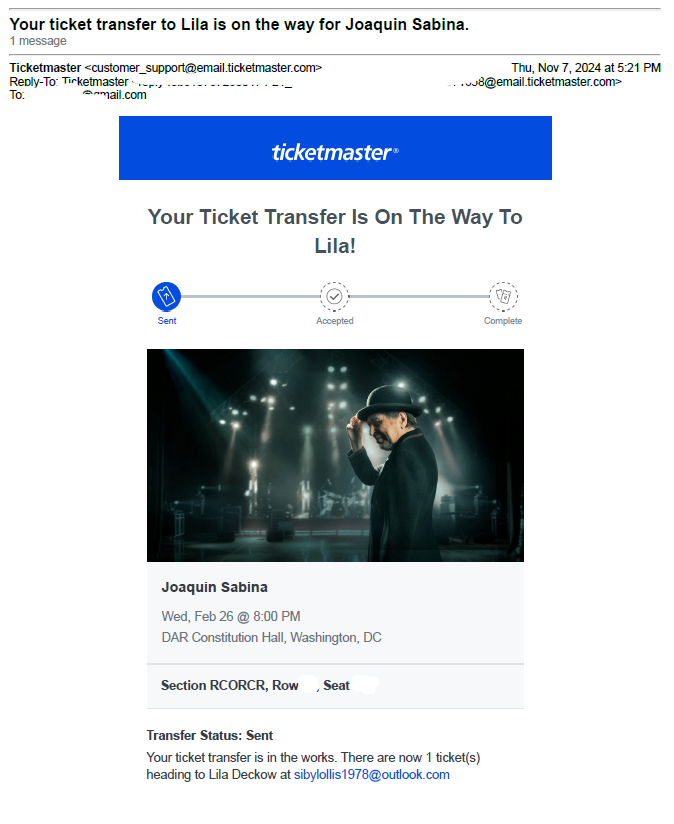Click the Sent step label
The height and width of the screenshot is (824, 674).
pyautogui.click(x=167, y=321)
